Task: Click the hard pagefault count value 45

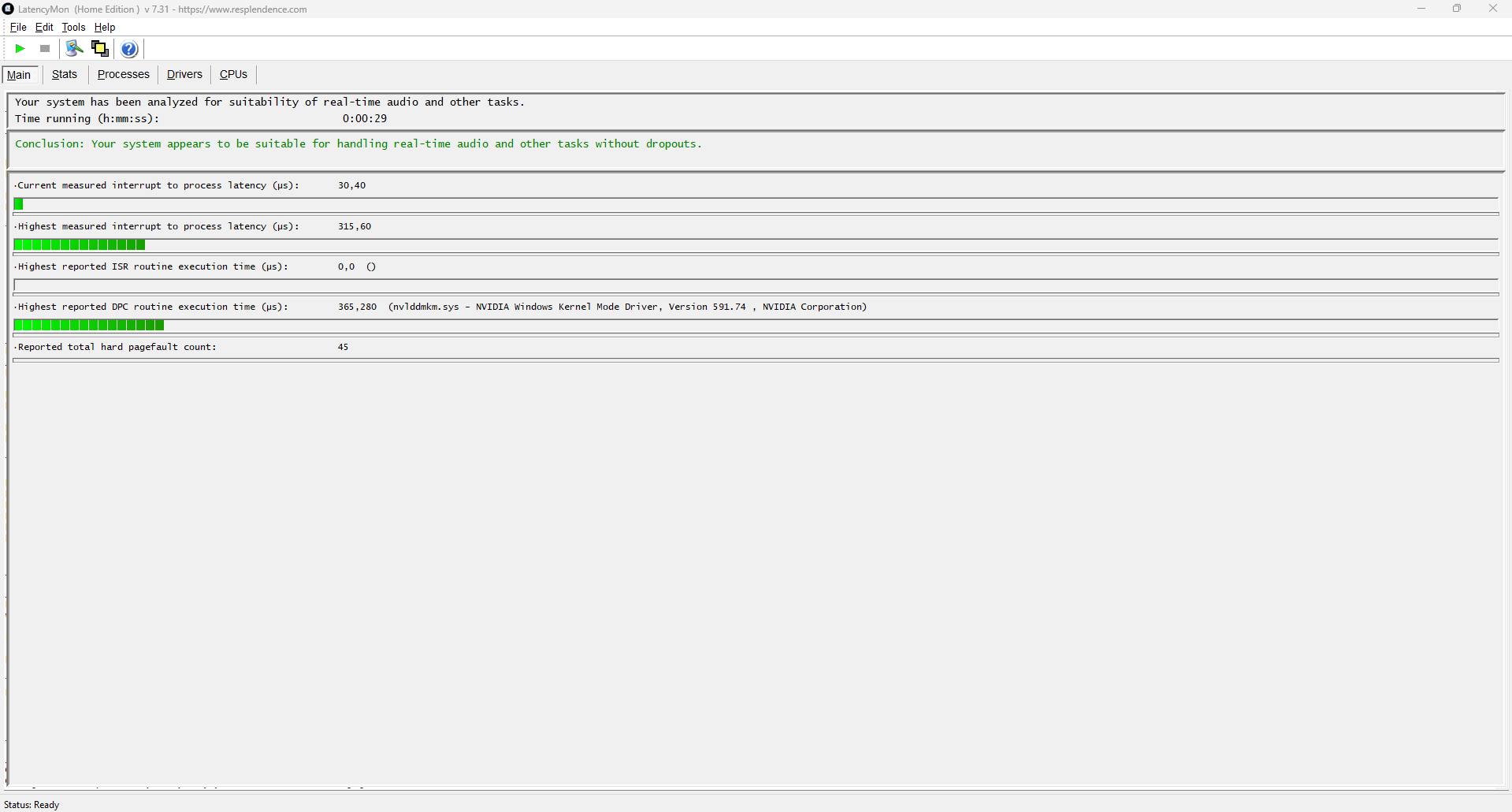Action: 344,347
